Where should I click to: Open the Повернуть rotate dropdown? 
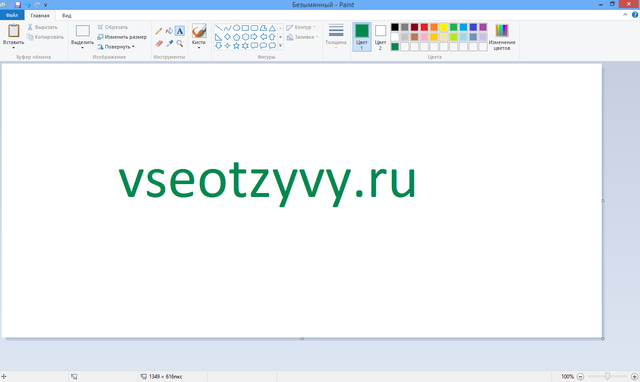[x=116, y=47]
